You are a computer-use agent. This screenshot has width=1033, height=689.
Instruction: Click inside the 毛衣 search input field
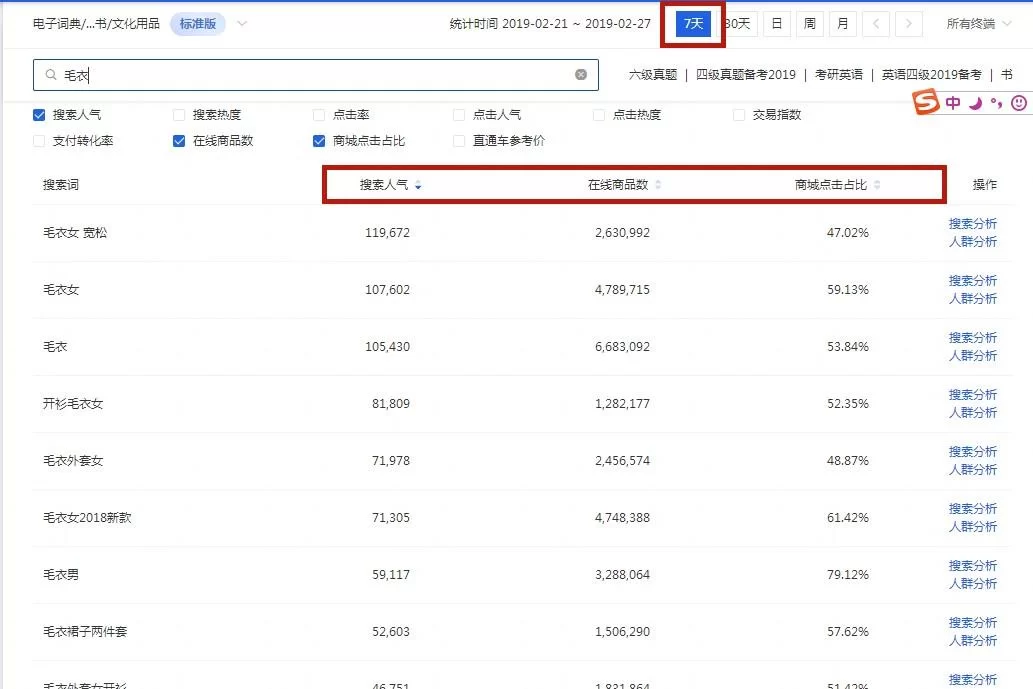pyautogui.click(x=300, y=74)
